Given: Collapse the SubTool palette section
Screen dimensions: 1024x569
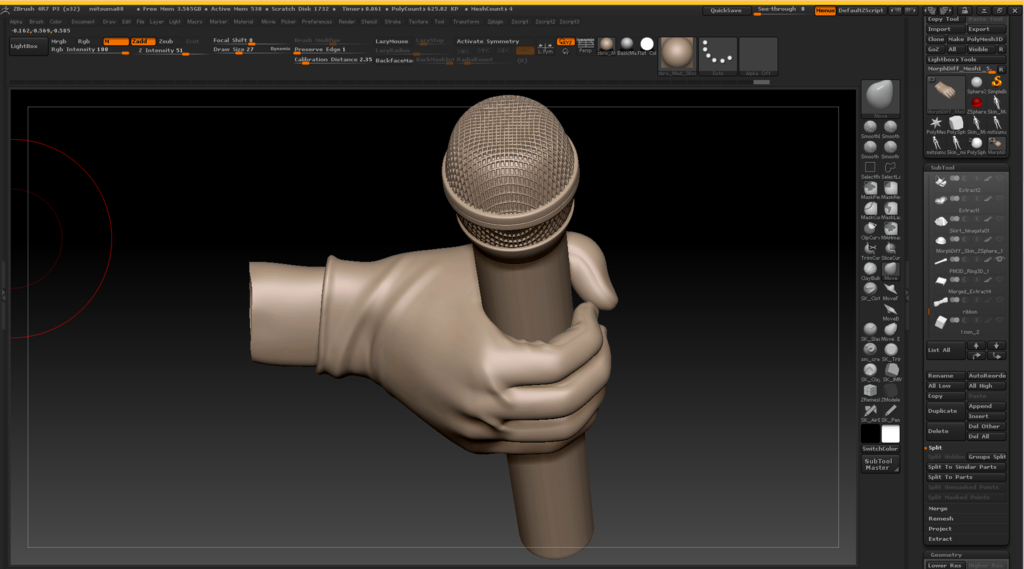Looking at the screenshot, I should 942,168.
